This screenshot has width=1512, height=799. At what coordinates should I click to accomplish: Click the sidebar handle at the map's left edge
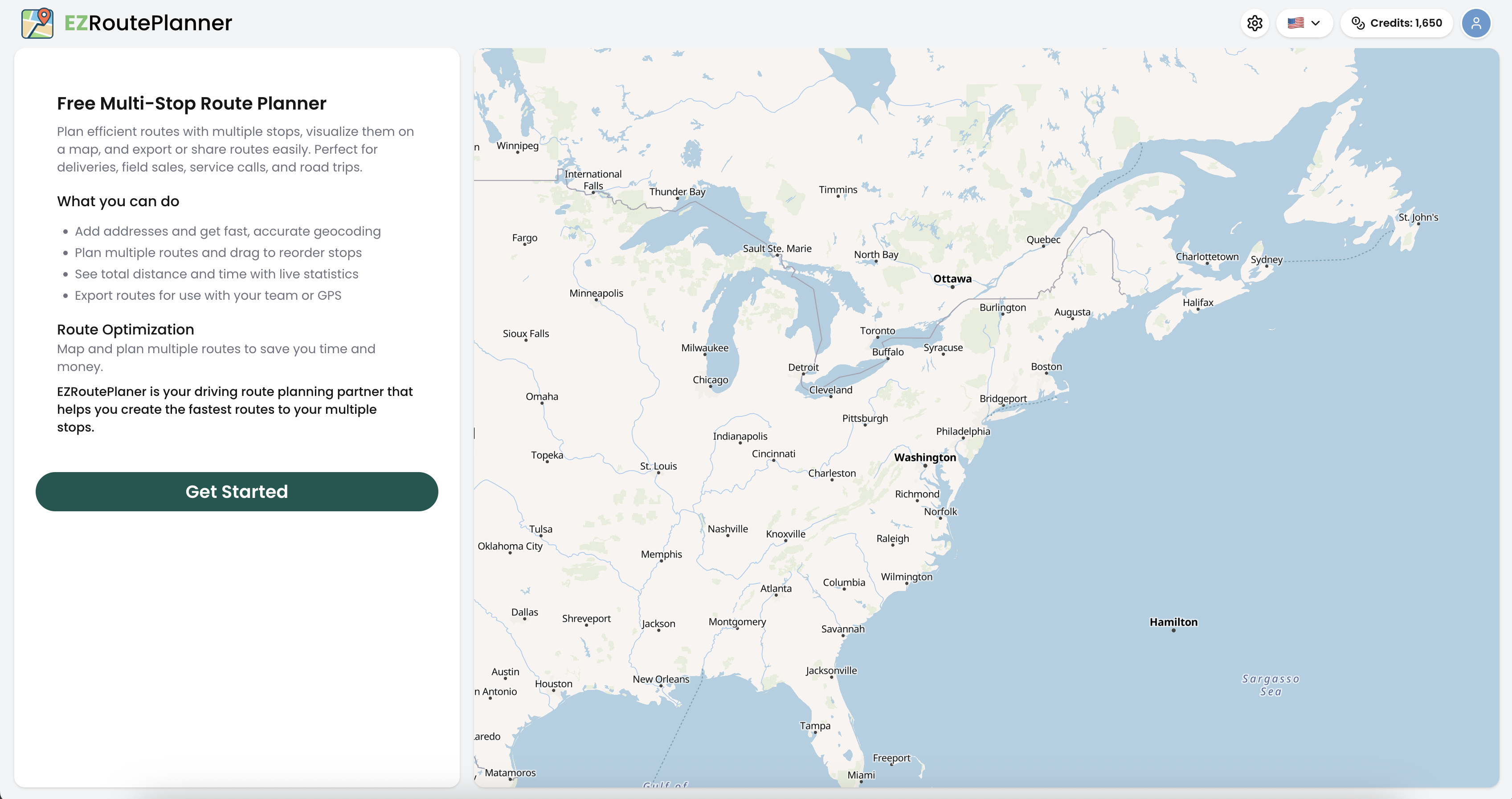[x=474, y=433]
